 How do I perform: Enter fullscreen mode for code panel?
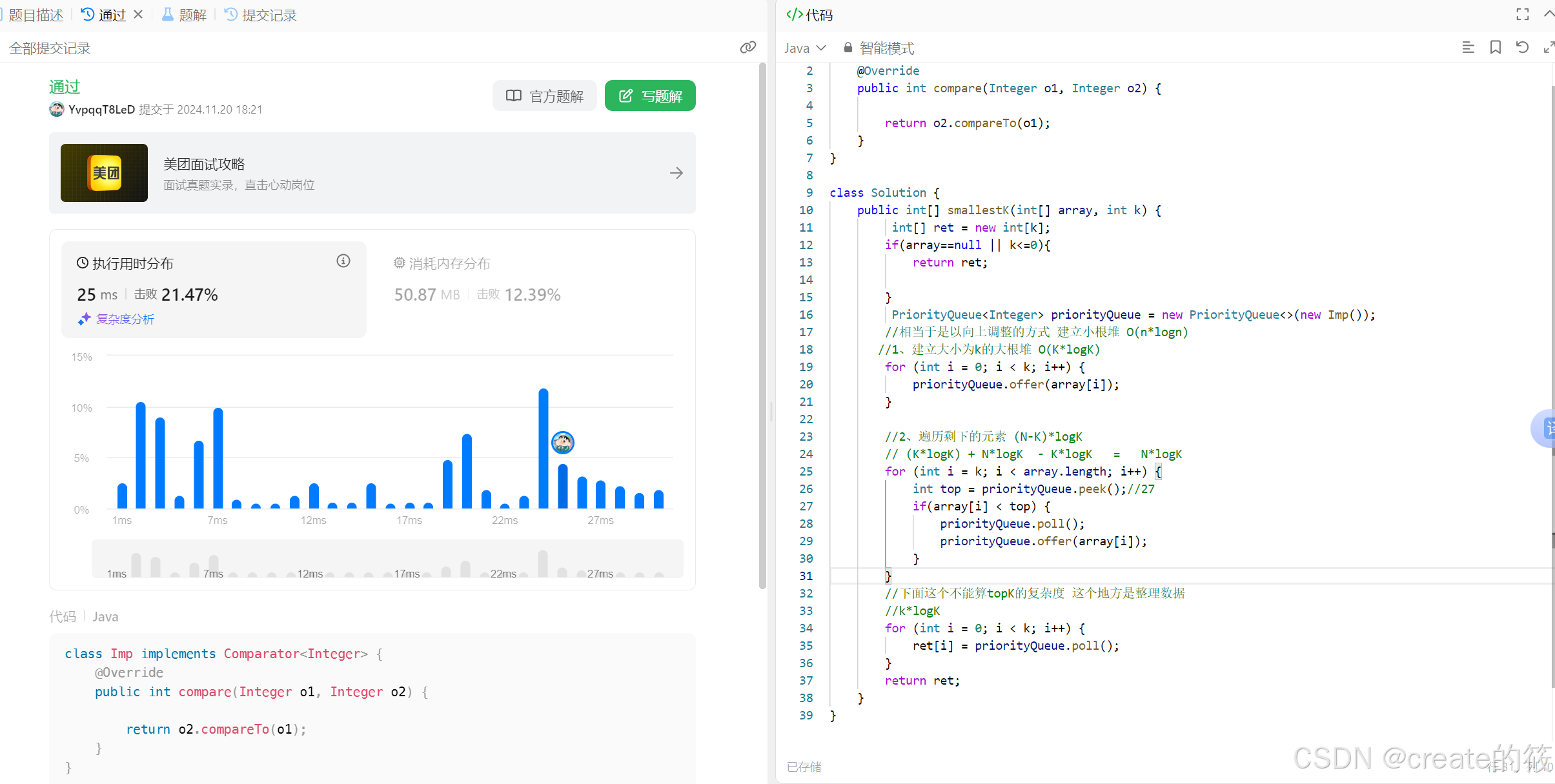coord(1522,14)
